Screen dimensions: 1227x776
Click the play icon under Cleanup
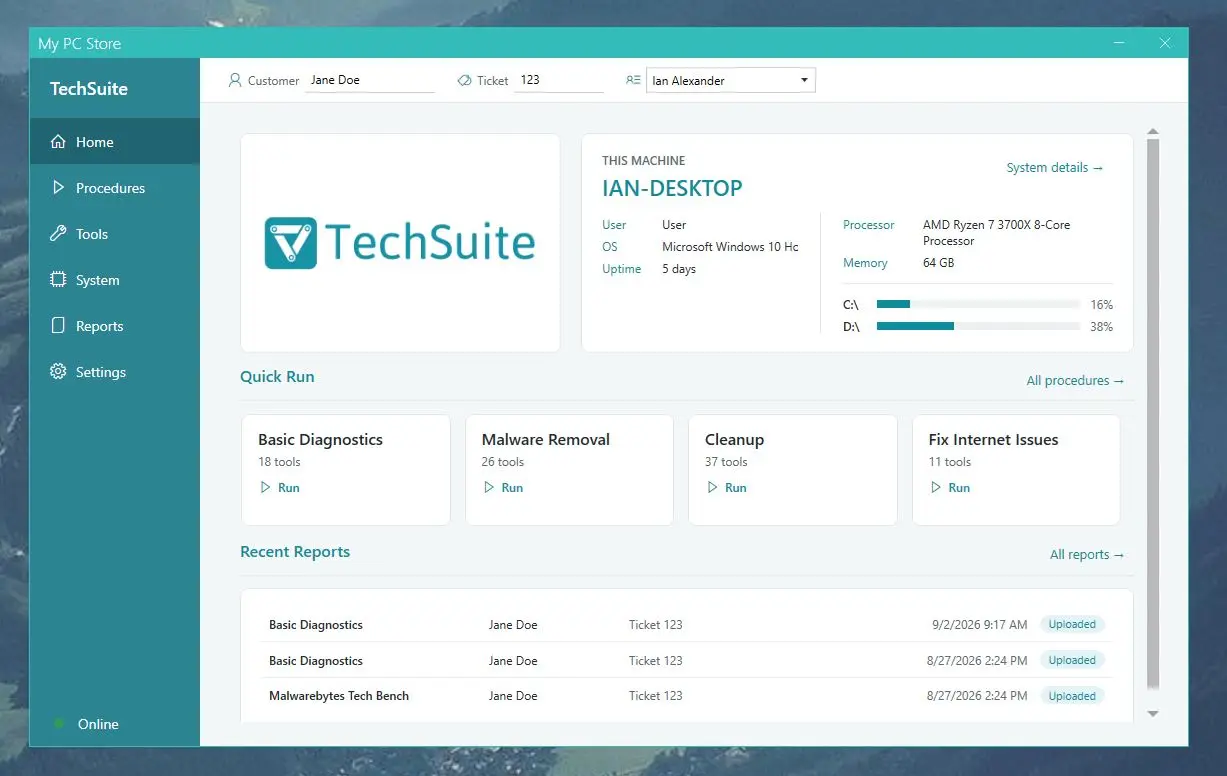(712, 488)
